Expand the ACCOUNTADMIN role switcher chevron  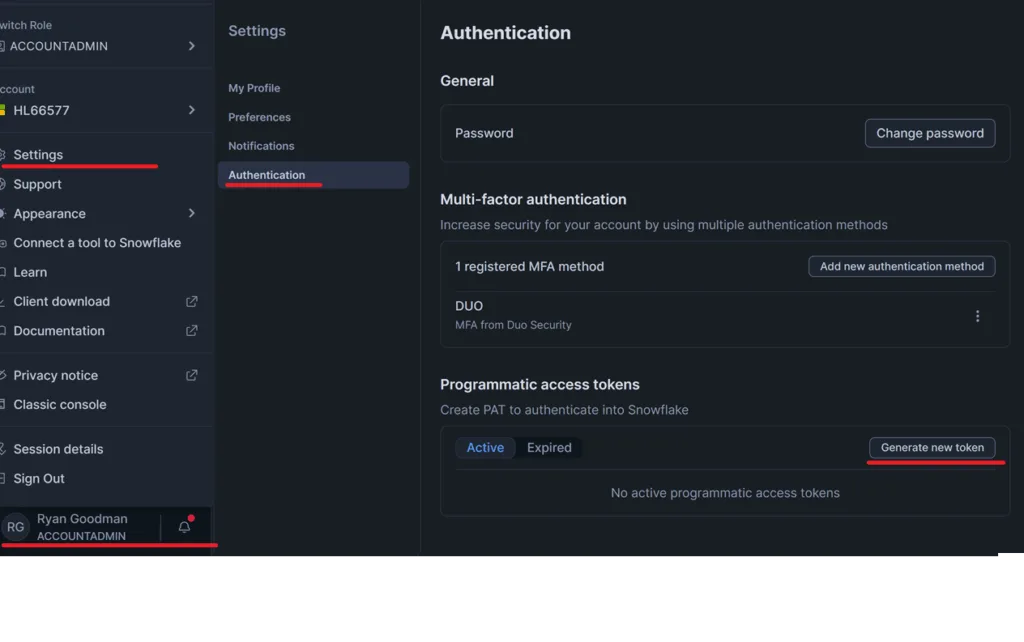click(x=191, y=46)
